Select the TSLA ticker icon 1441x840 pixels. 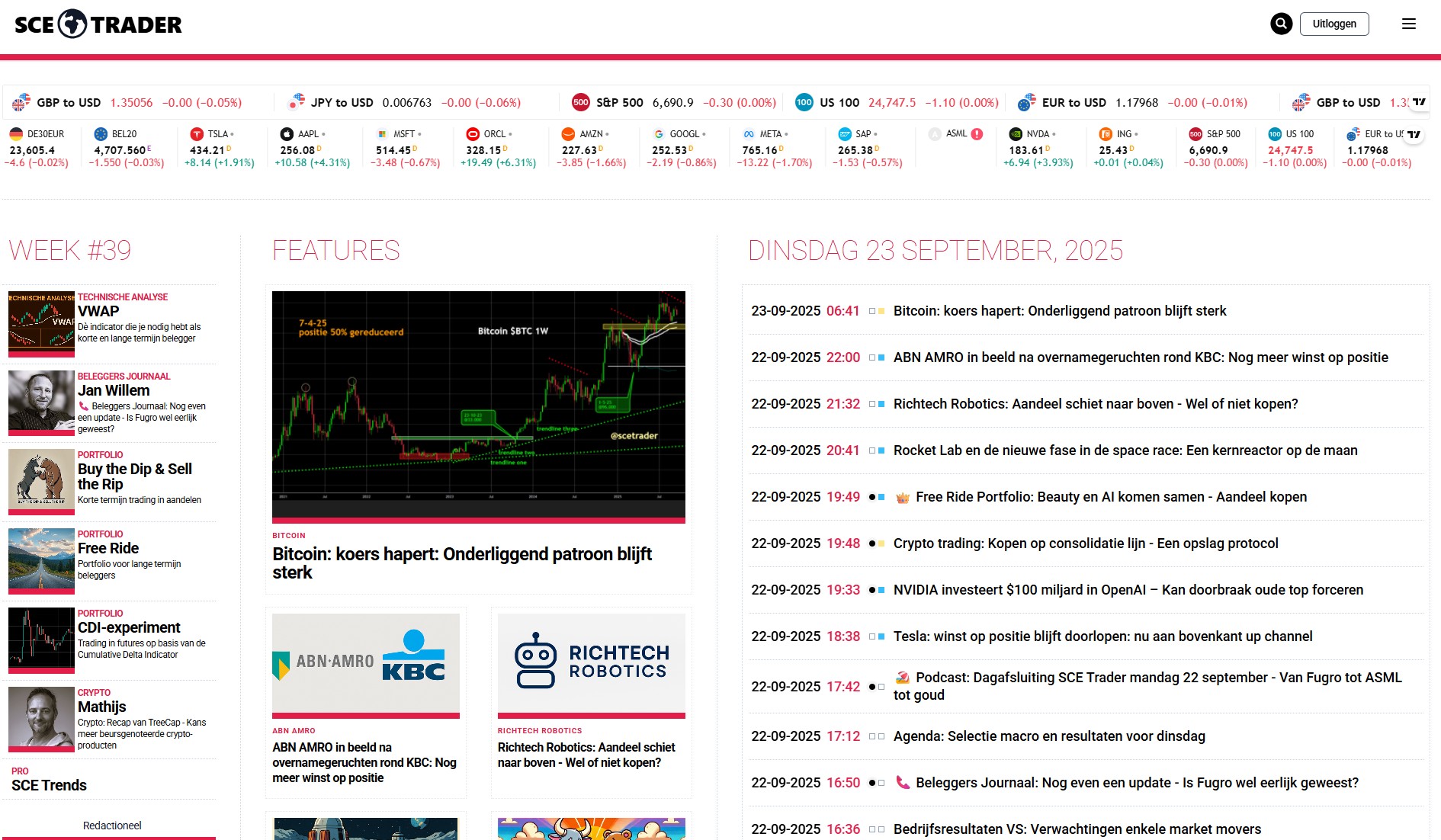pyautogui.click(x=197, y=134)
